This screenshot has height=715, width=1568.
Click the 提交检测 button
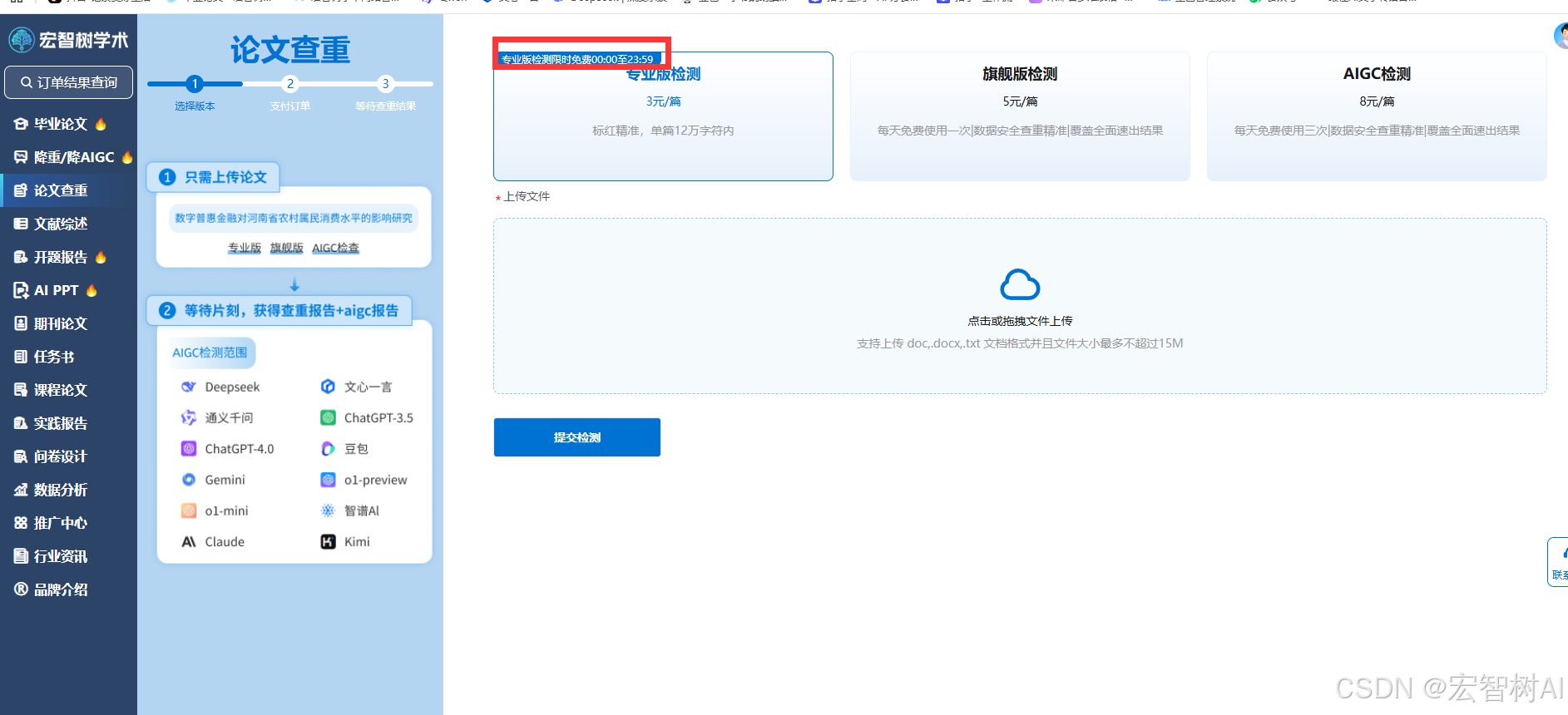[577, 437]
